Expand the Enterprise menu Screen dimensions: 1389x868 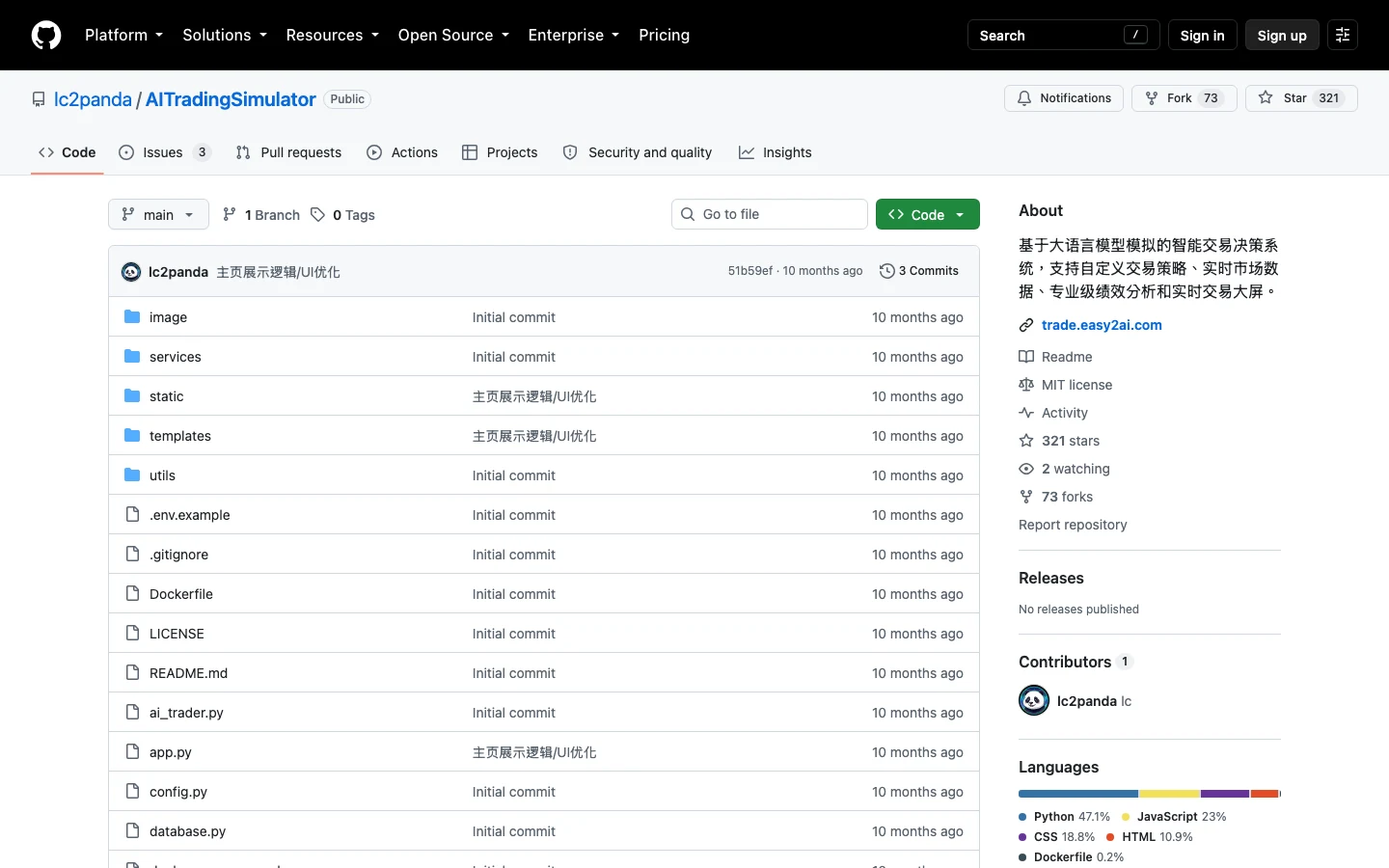[574, 36]
